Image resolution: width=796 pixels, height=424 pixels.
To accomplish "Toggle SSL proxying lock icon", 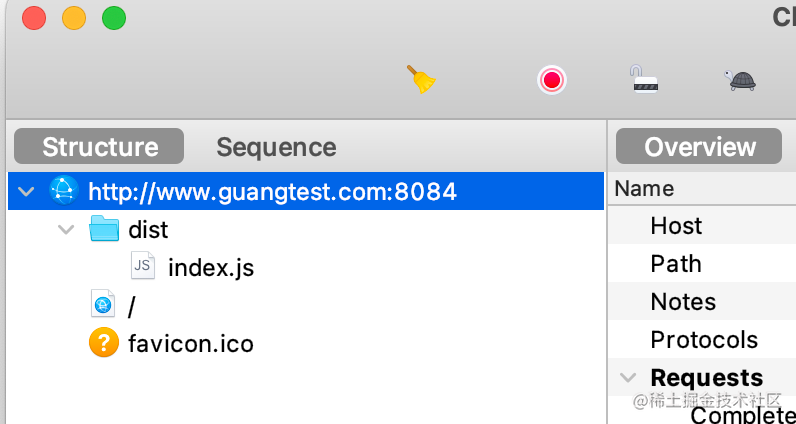I will [x=643, y=79].
